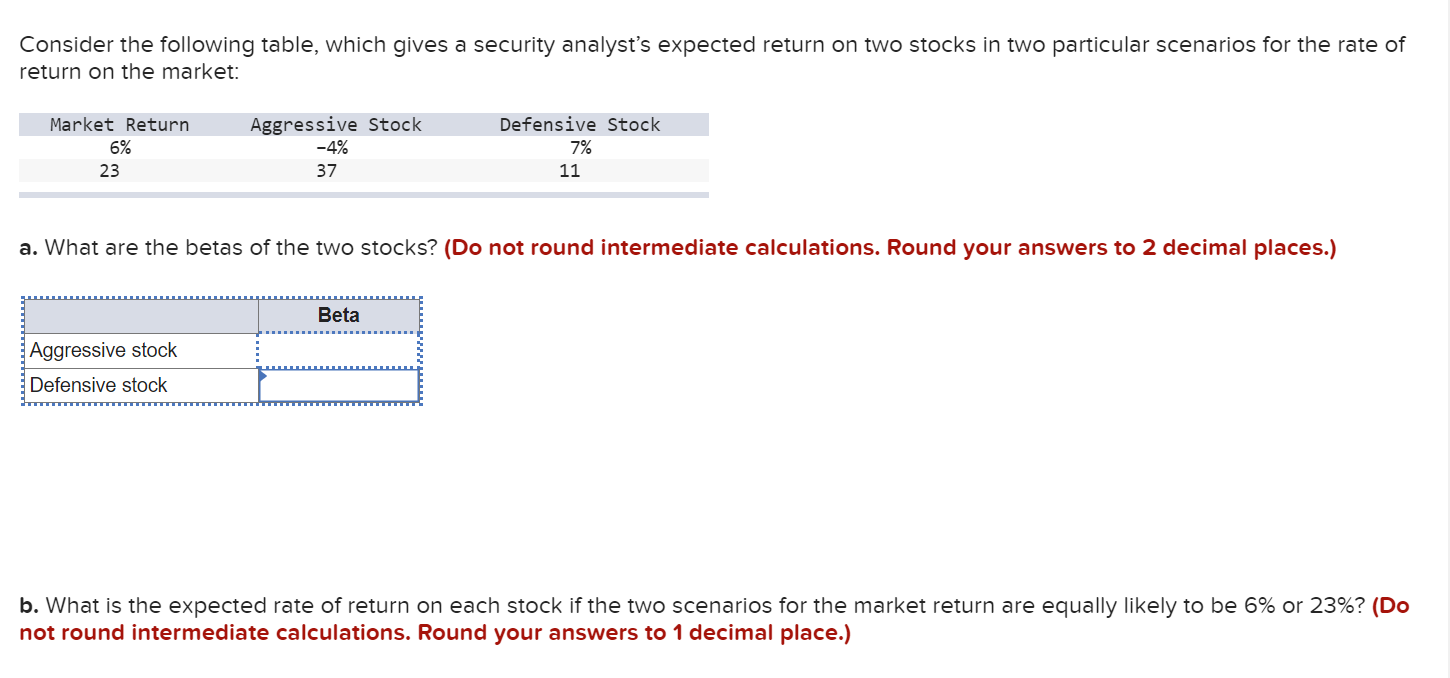Screen dimensions: 1450x678
Task: Click the bold part a question label
Action: (x=28, y=247)
